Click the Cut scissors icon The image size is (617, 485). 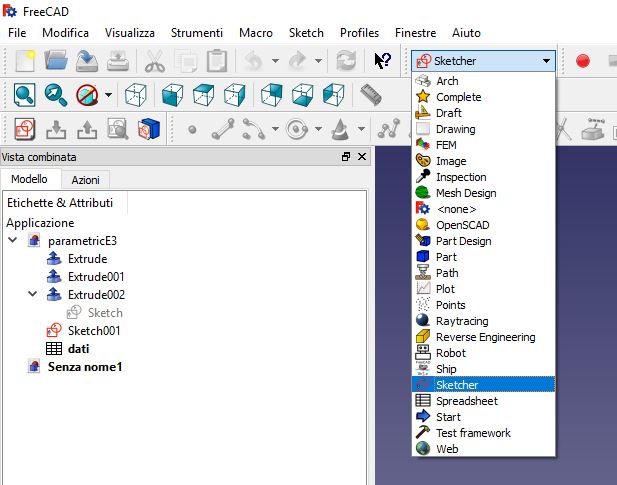coord(155,61)
